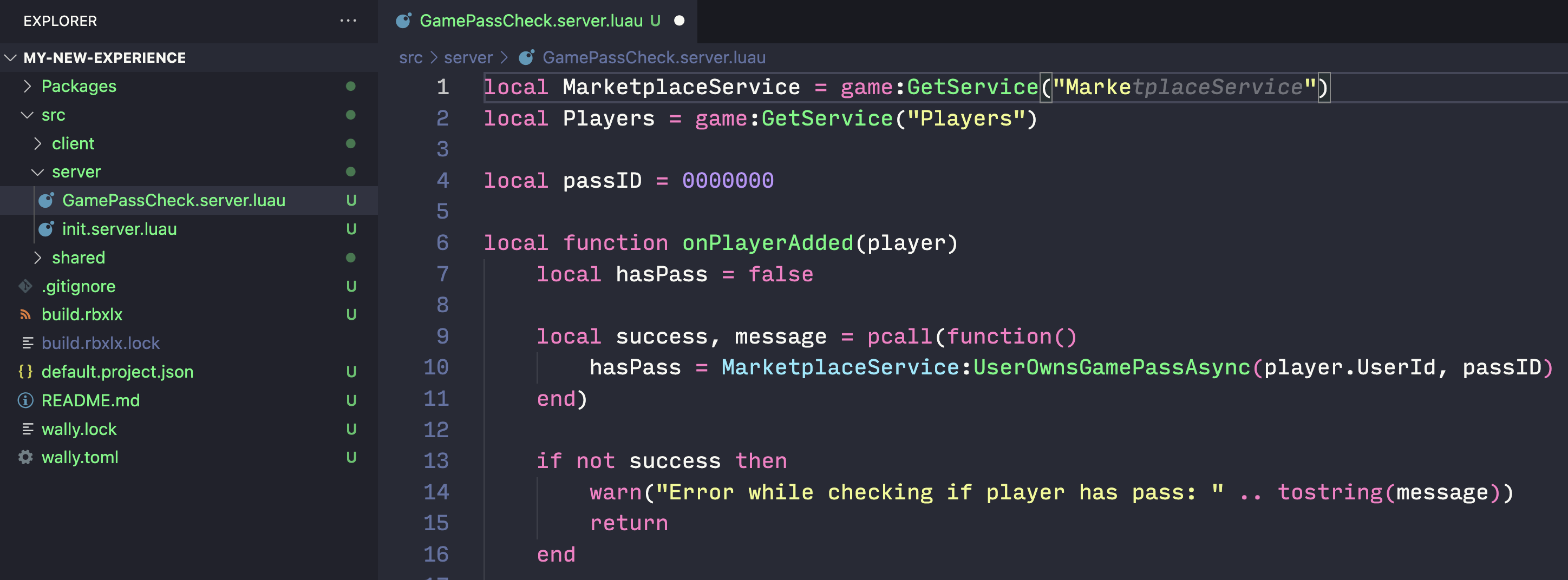Collapse the MY-NEW-EXPERIENCE root folder

tap(10, 58)
